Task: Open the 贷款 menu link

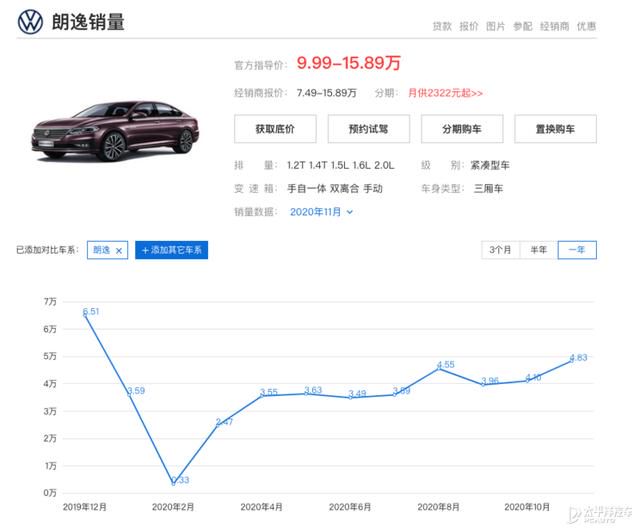Action: coord(442,27)
